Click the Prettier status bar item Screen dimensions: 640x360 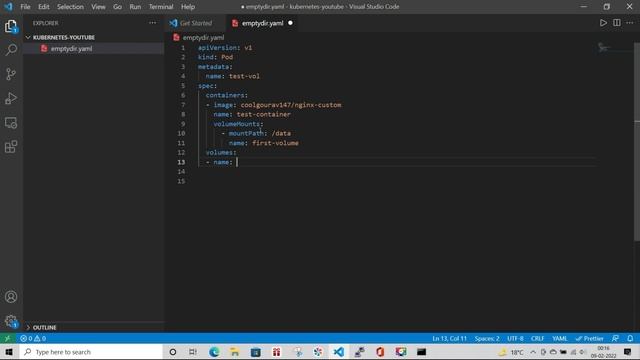[x=589, y=338]
